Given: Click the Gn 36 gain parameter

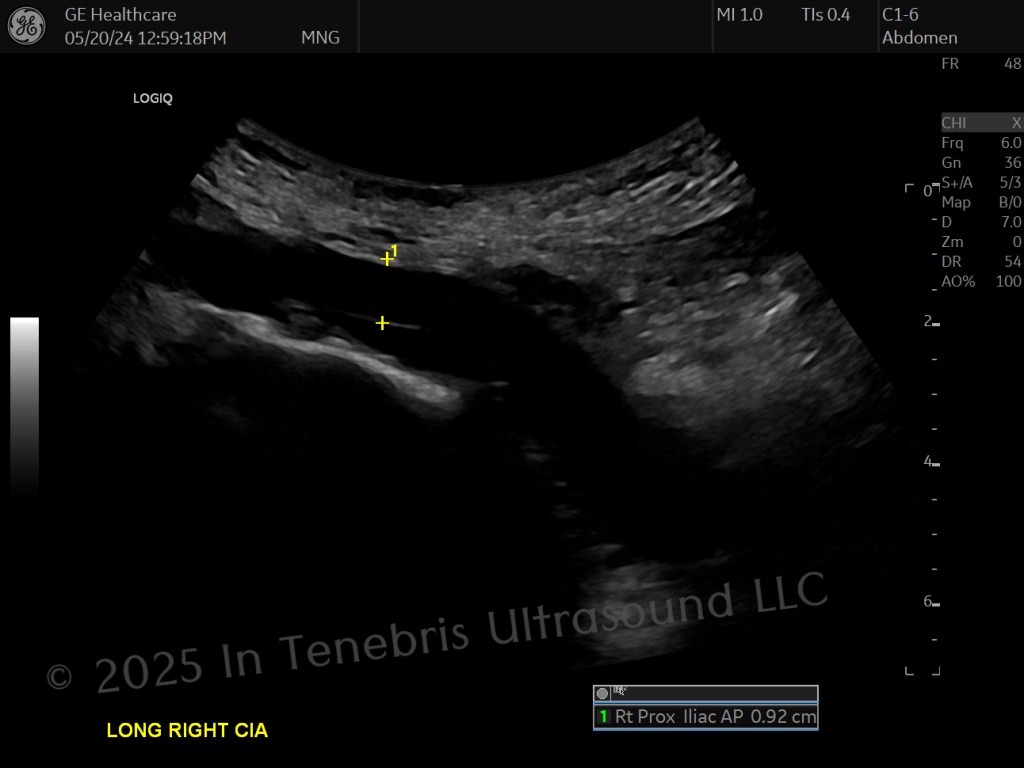Looking at the screenshot, I should 981,163.
